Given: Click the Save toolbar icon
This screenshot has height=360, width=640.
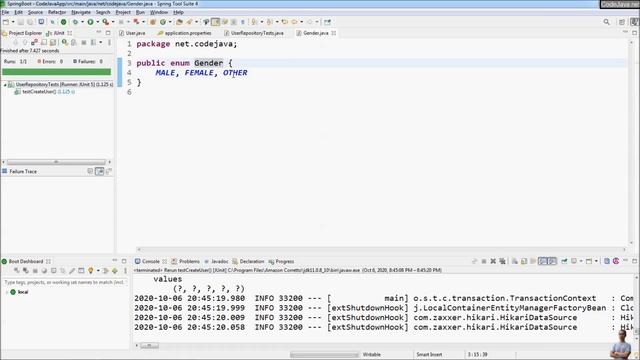Looking at the screenshot, I should (x=21, y=22).
